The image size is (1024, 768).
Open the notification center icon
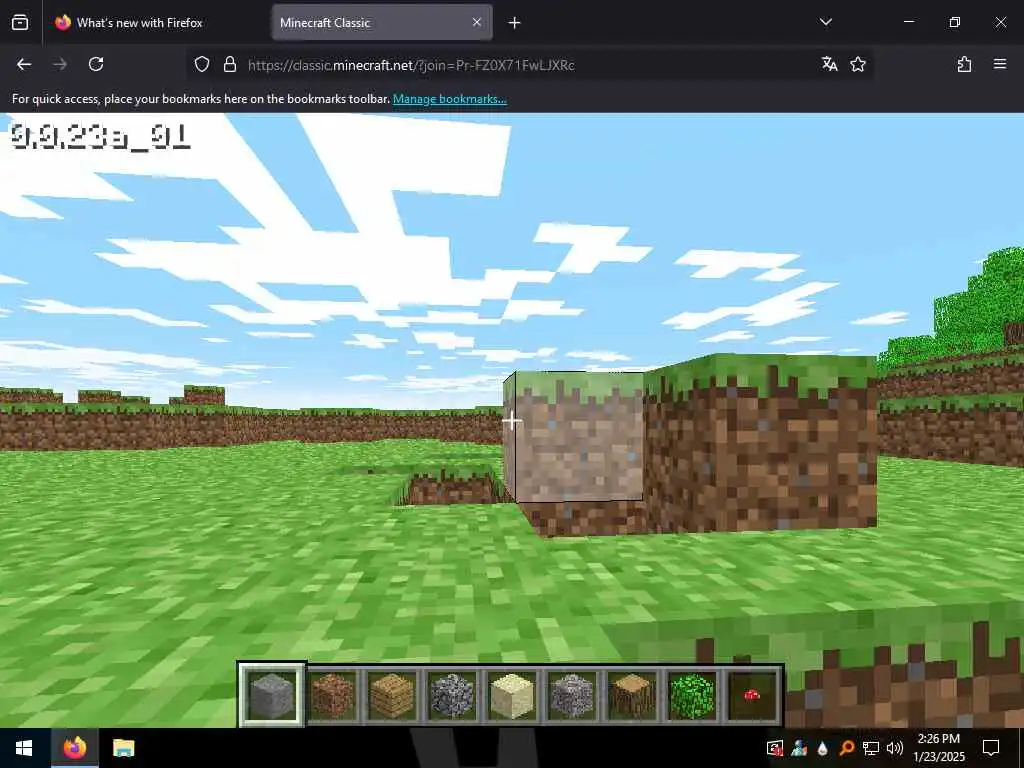[991, 748]
